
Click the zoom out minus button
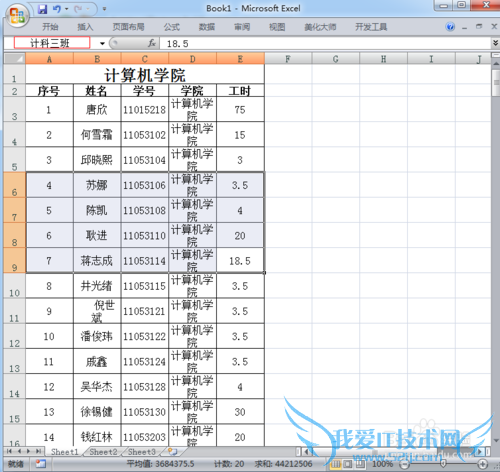[x=404, y=464]
